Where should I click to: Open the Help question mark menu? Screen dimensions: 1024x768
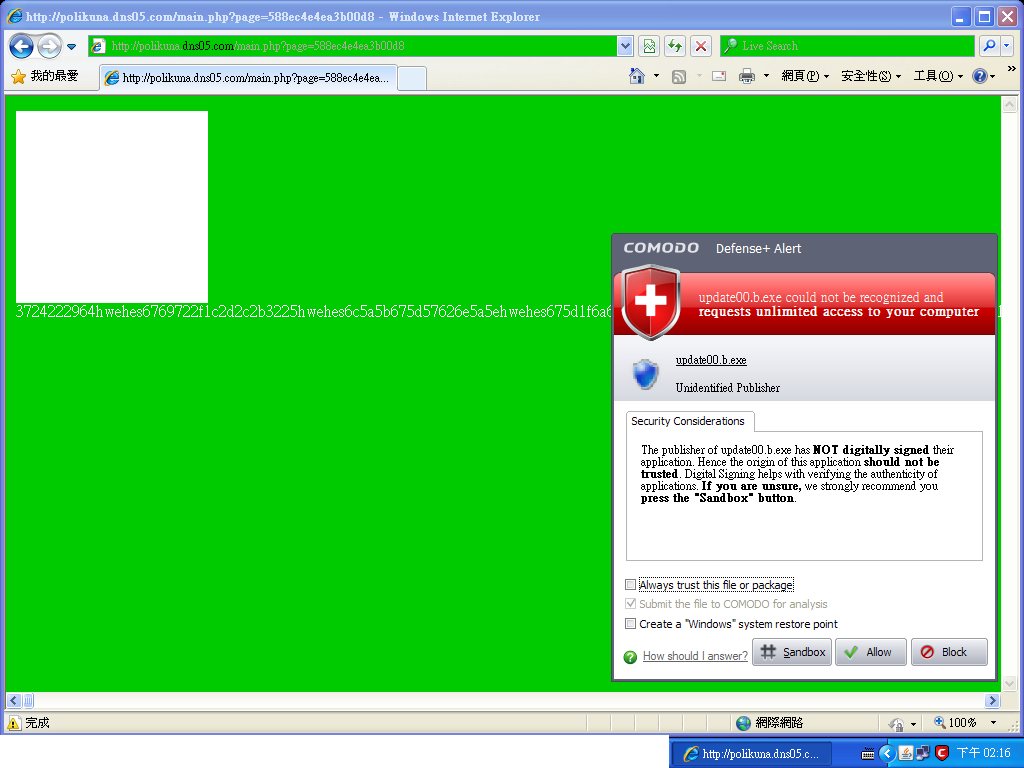[x=984, y=76]
